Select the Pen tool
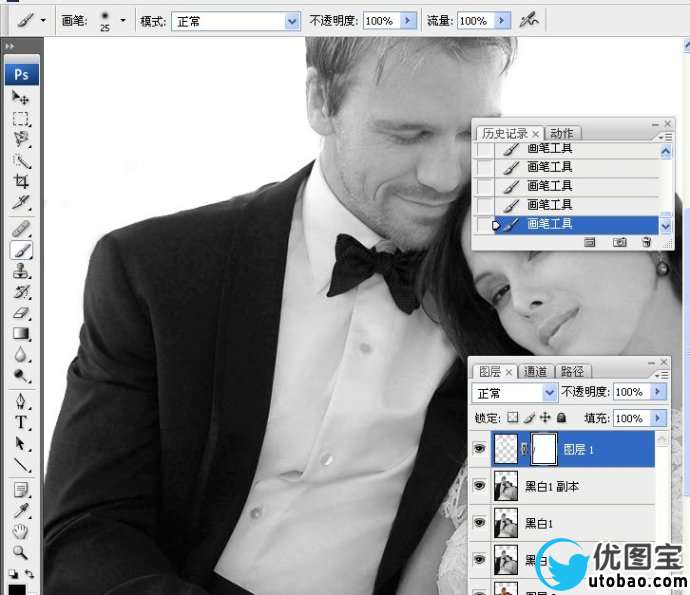The image size is (690, 595). [x=20, y=401]
